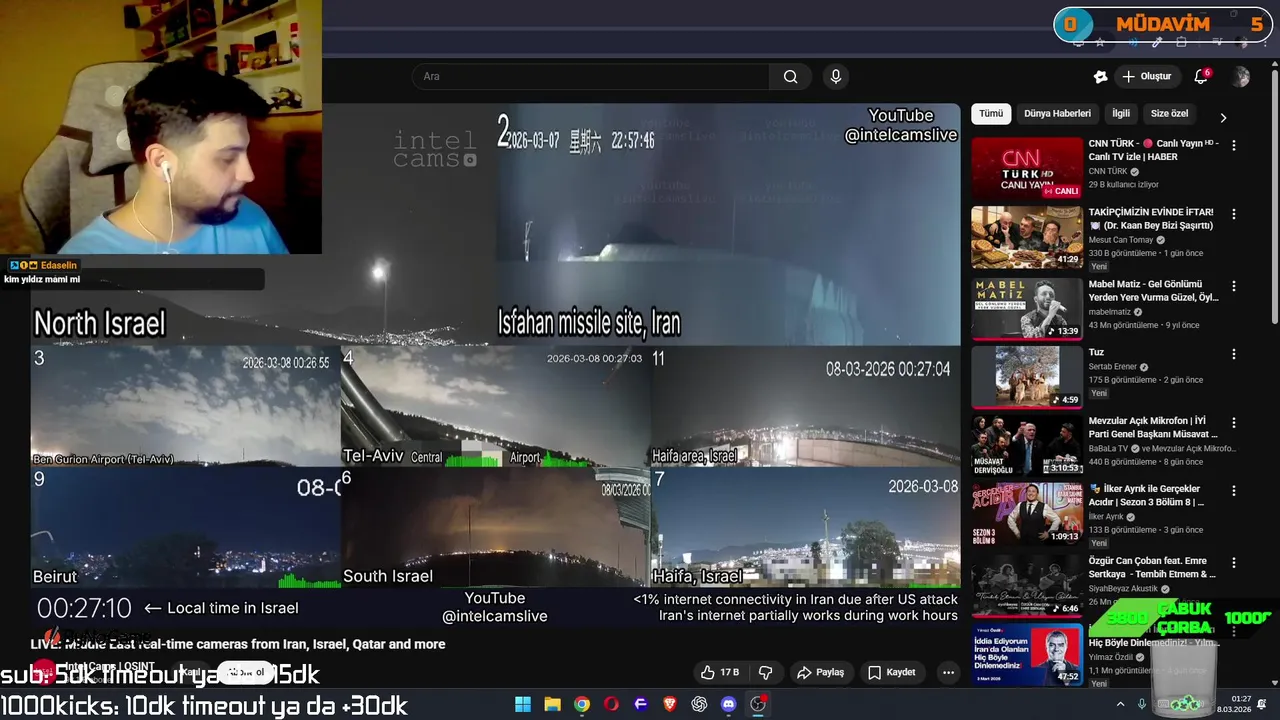Open Mesut Can Tomay channel link
1280x720 pixels.
click(x=1121, y=240)
